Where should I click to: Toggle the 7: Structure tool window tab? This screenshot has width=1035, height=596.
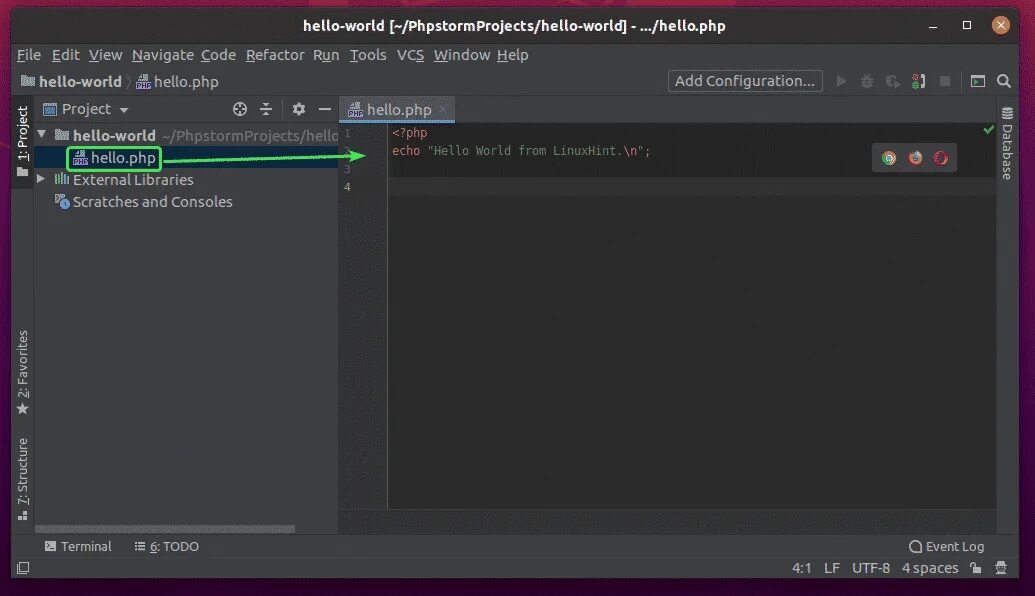22,479
